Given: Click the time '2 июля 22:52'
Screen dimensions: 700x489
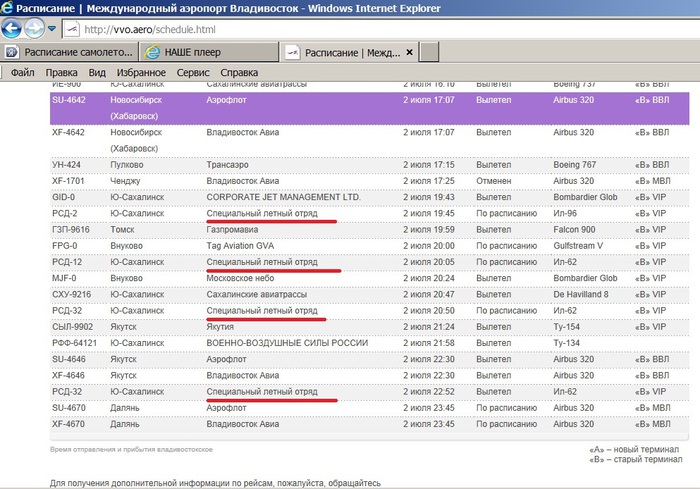Looking at the screenshot, I should pyautogui.click(x=429, y=392).
